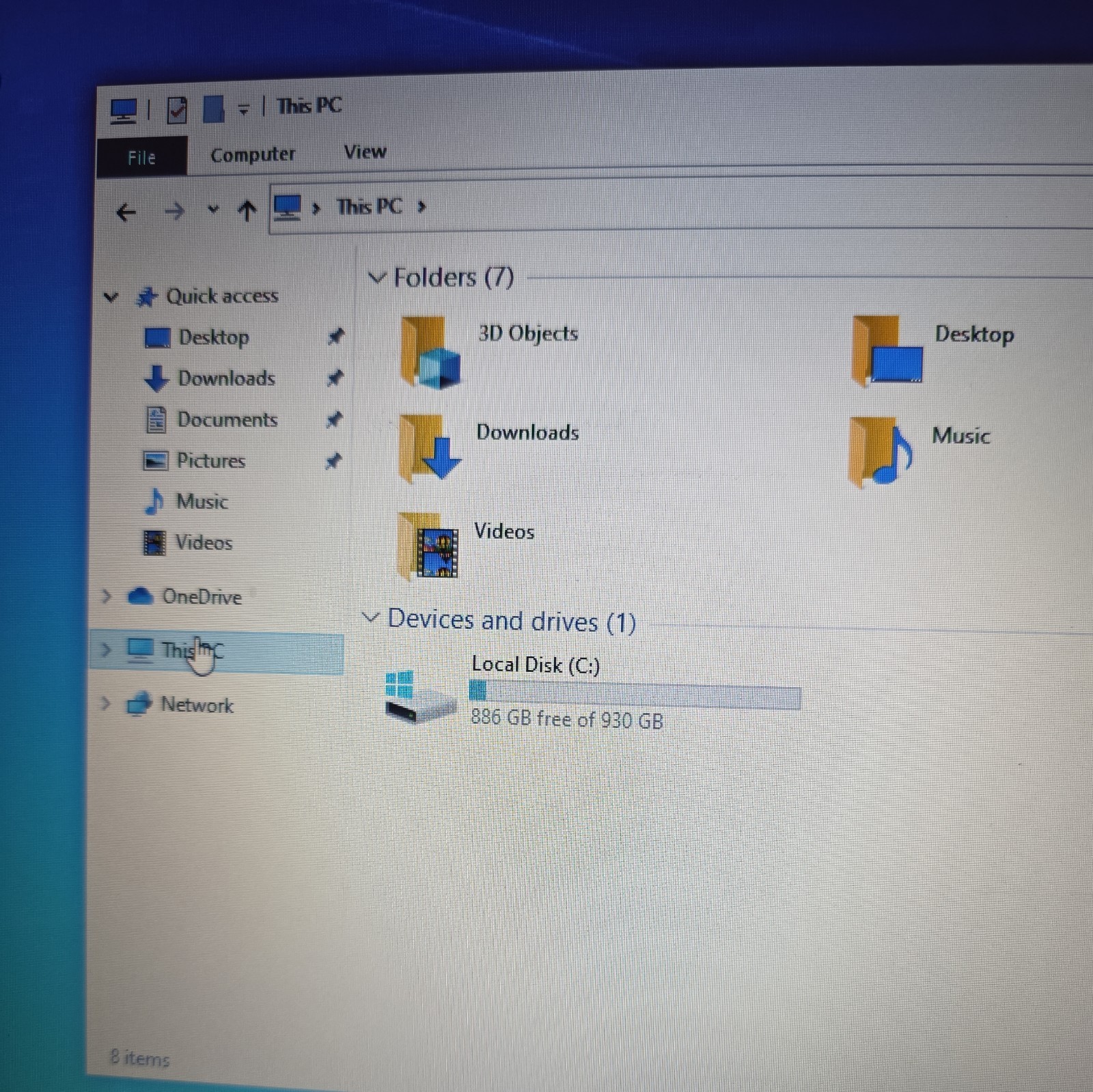Select the Local Disk (C:) drive icon
Viewport: 1093px width, 1092px height.
point(419,696)
